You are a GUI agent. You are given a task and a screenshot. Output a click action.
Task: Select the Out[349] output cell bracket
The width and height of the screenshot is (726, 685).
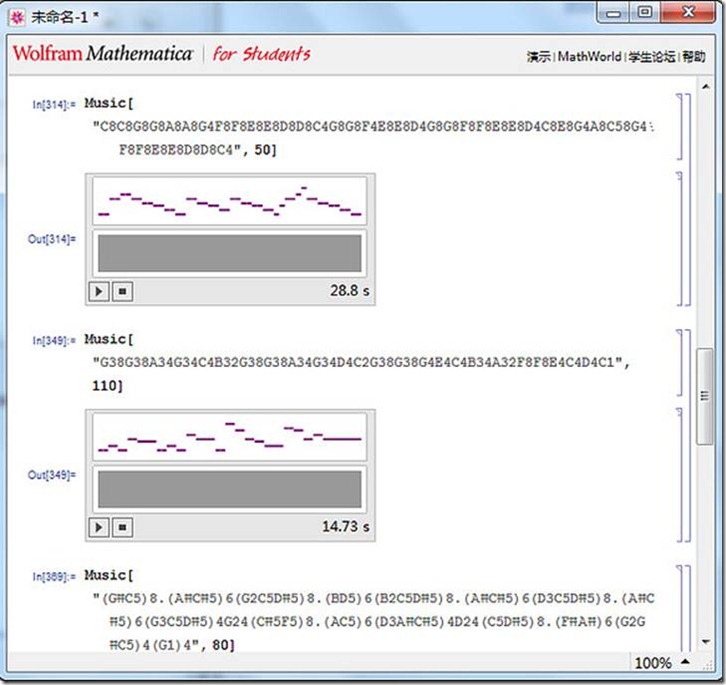(x=679, y=474)
